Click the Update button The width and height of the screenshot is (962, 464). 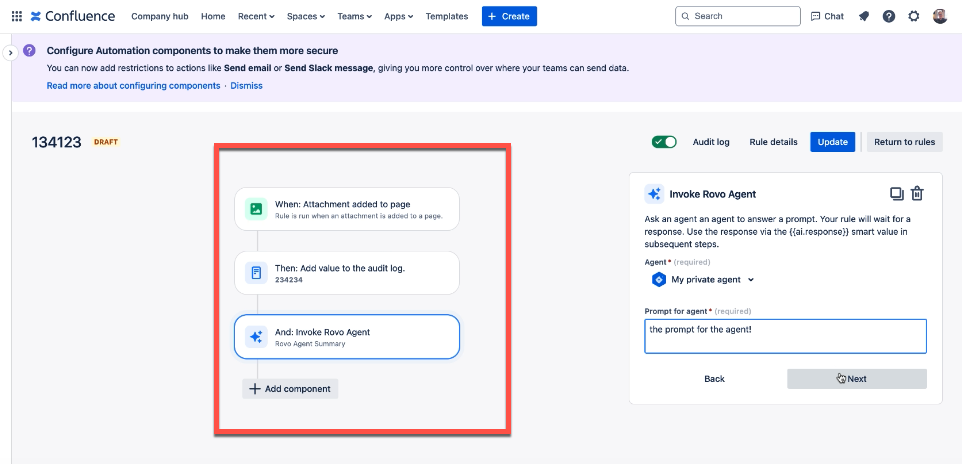[x=833, y=142]
